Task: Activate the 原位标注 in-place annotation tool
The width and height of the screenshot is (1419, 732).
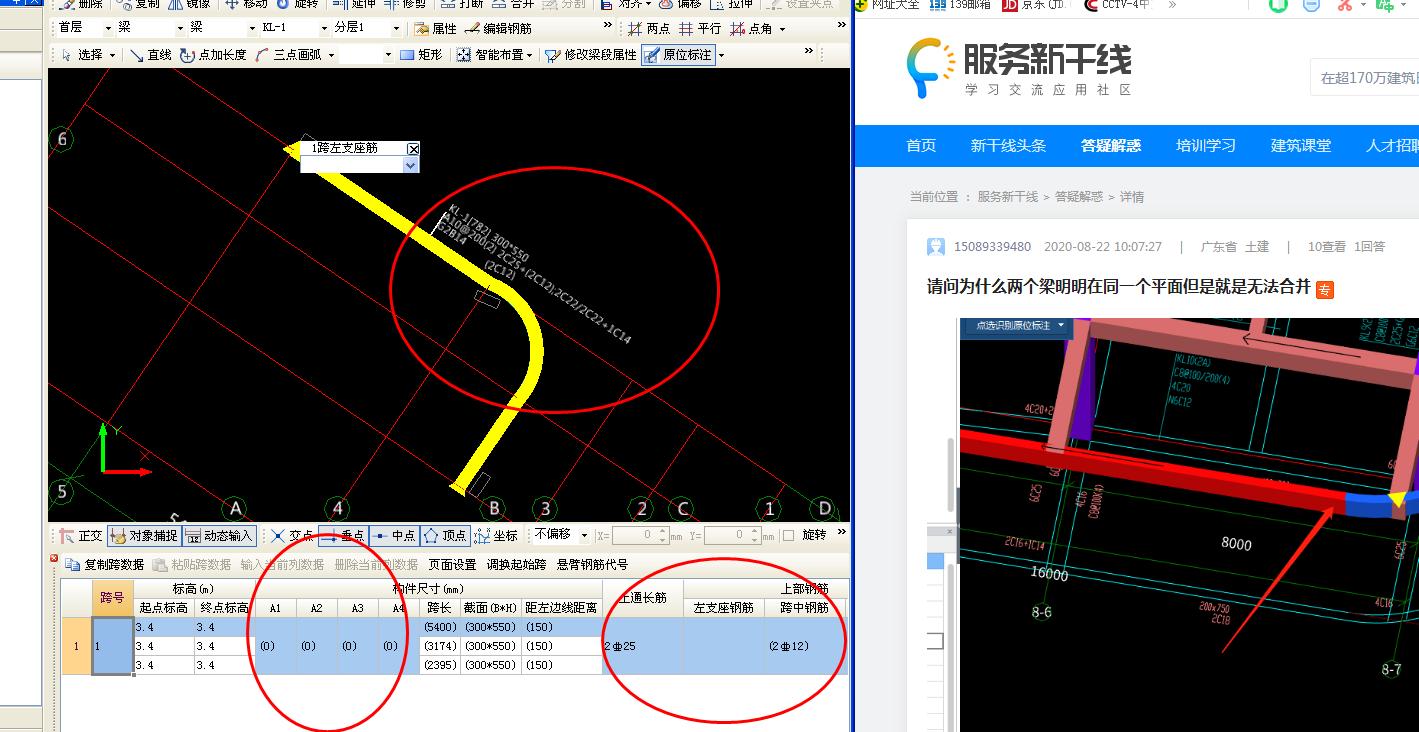Action: pyautogui.click(x=678, y=55)
